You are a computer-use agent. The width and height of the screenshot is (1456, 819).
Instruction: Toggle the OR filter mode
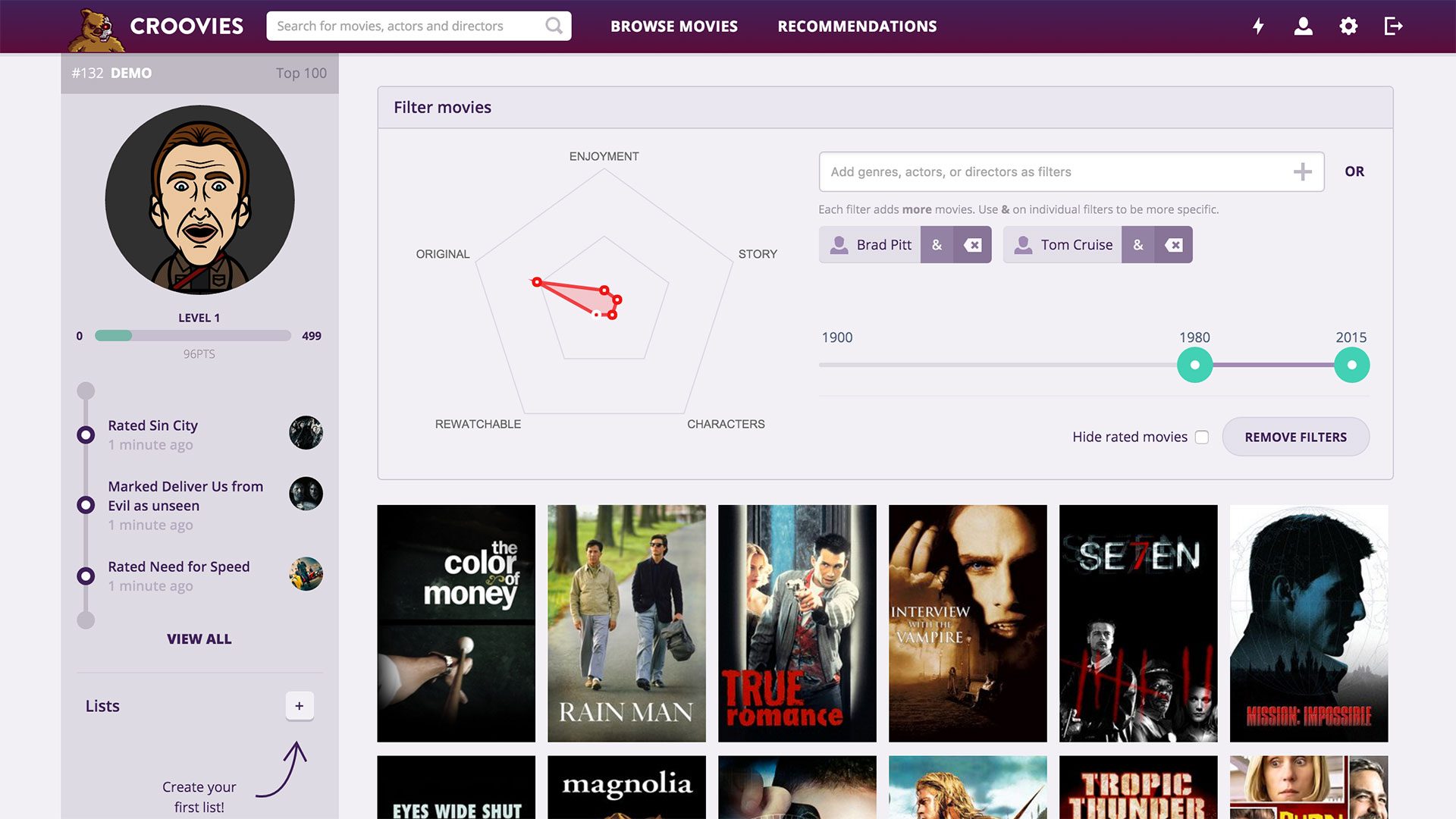[x=1354, y=172]
